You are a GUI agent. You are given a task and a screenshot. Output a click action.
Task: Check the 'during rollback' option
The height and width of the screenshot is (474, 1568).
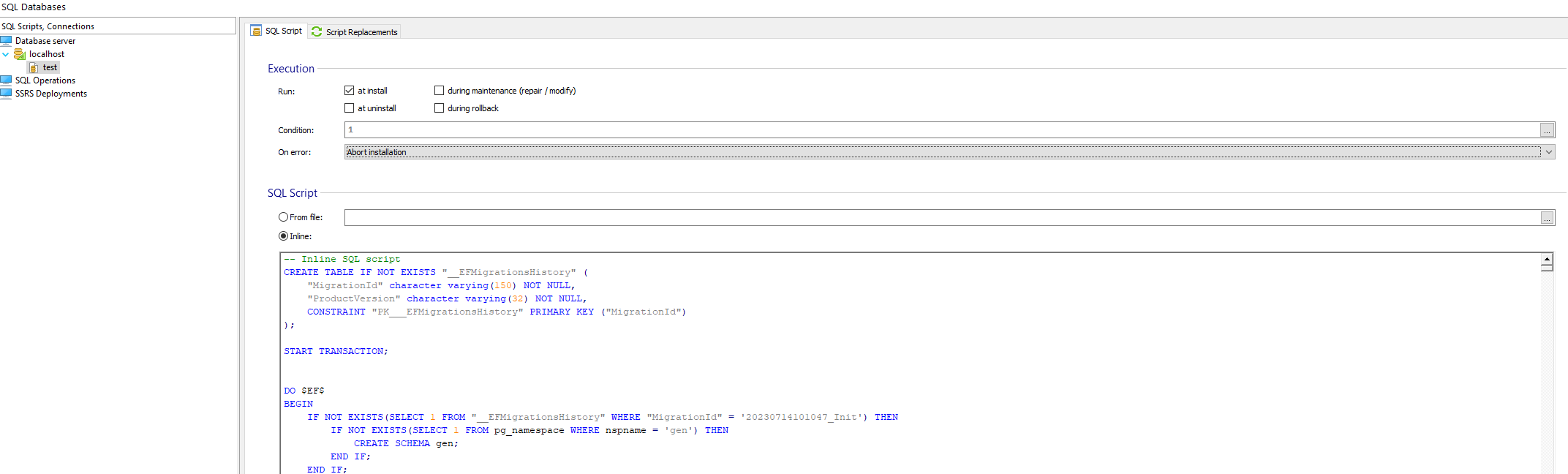pos(440,108)
